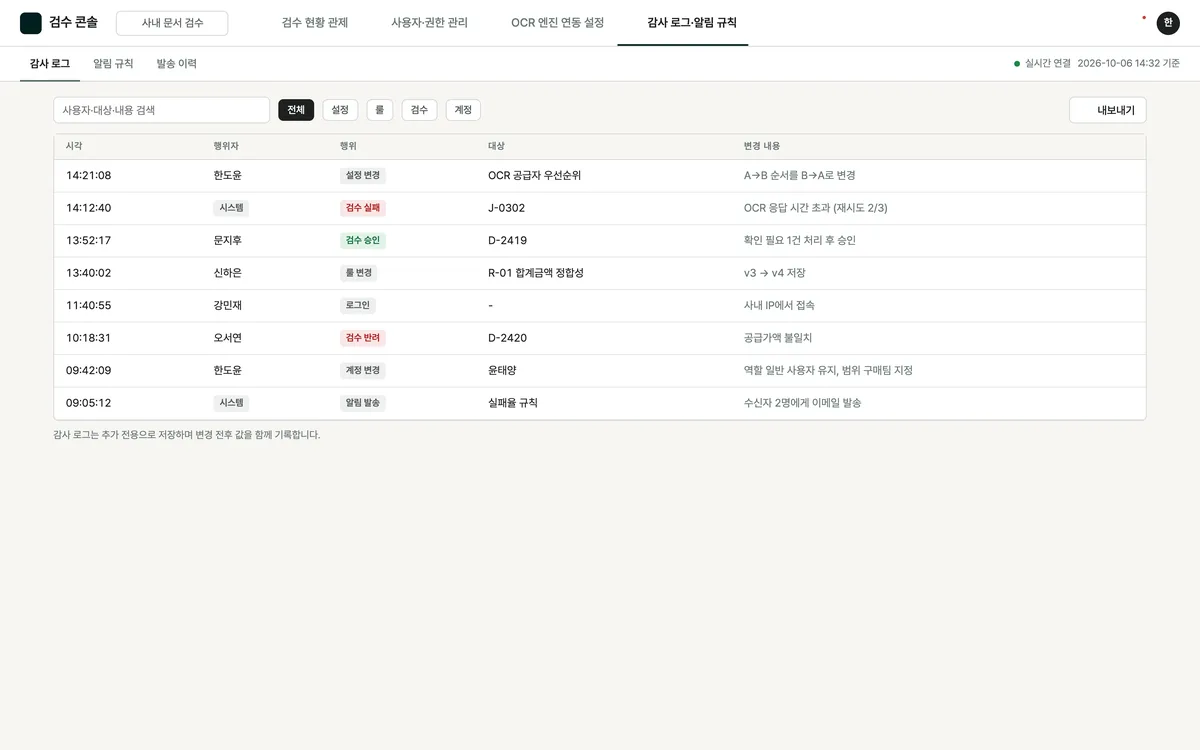Click the 실시간 연결 status indicator
Screen dimensions: 1200x750
(1042, 63)
